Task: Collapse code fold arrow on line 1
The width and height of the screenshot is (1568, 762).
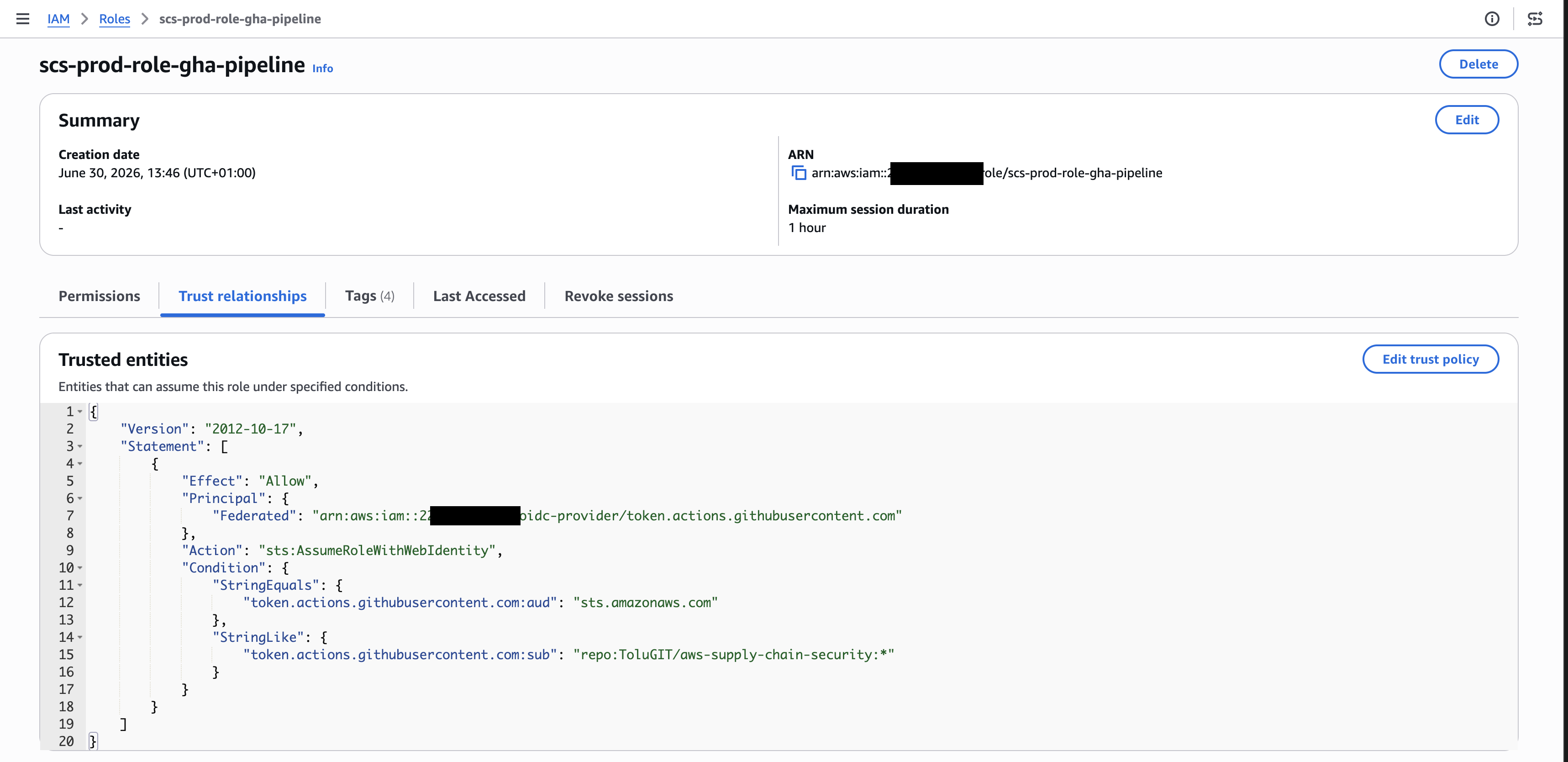Action: pyautogui.click(x=80, y=412)
